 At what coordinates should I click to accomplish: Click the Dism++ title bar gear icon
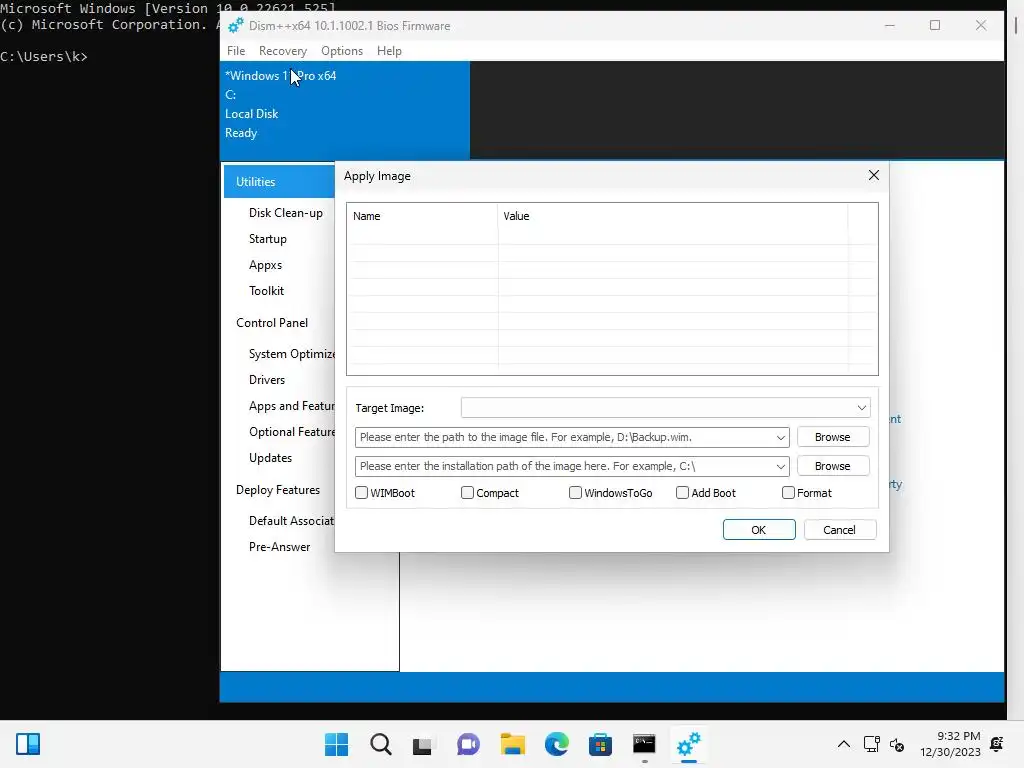point(236,26)
